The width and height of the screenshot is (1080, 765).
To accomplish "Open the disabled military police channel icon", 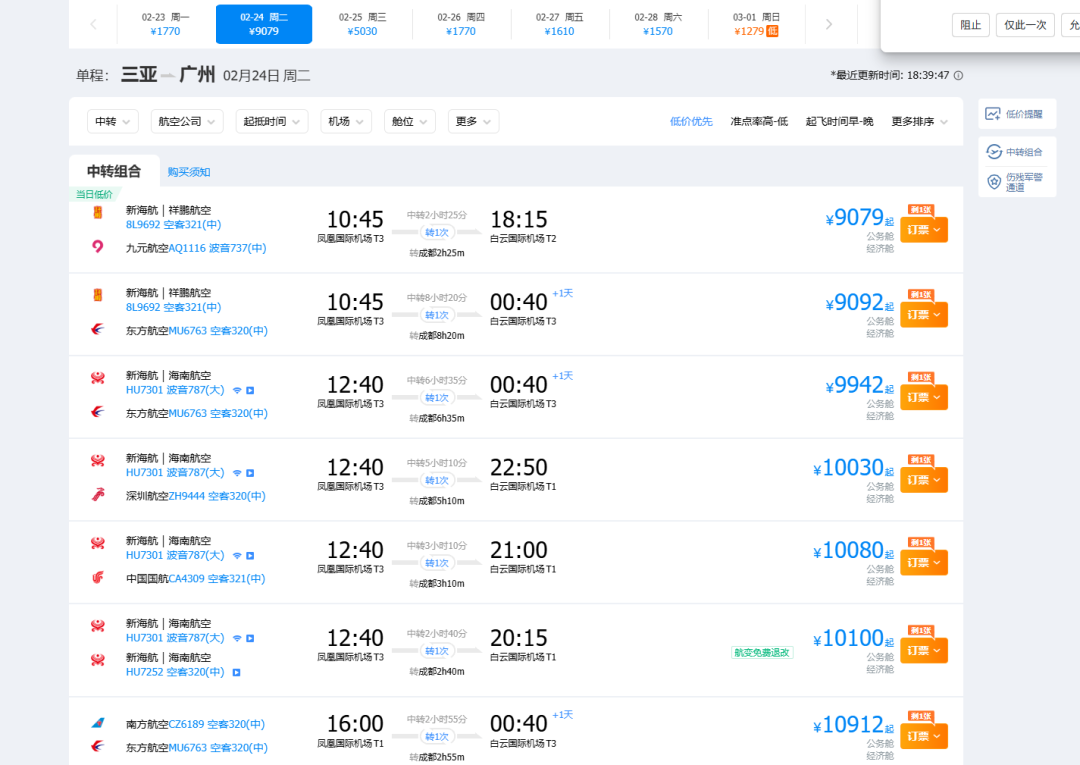I will (994, 182).
